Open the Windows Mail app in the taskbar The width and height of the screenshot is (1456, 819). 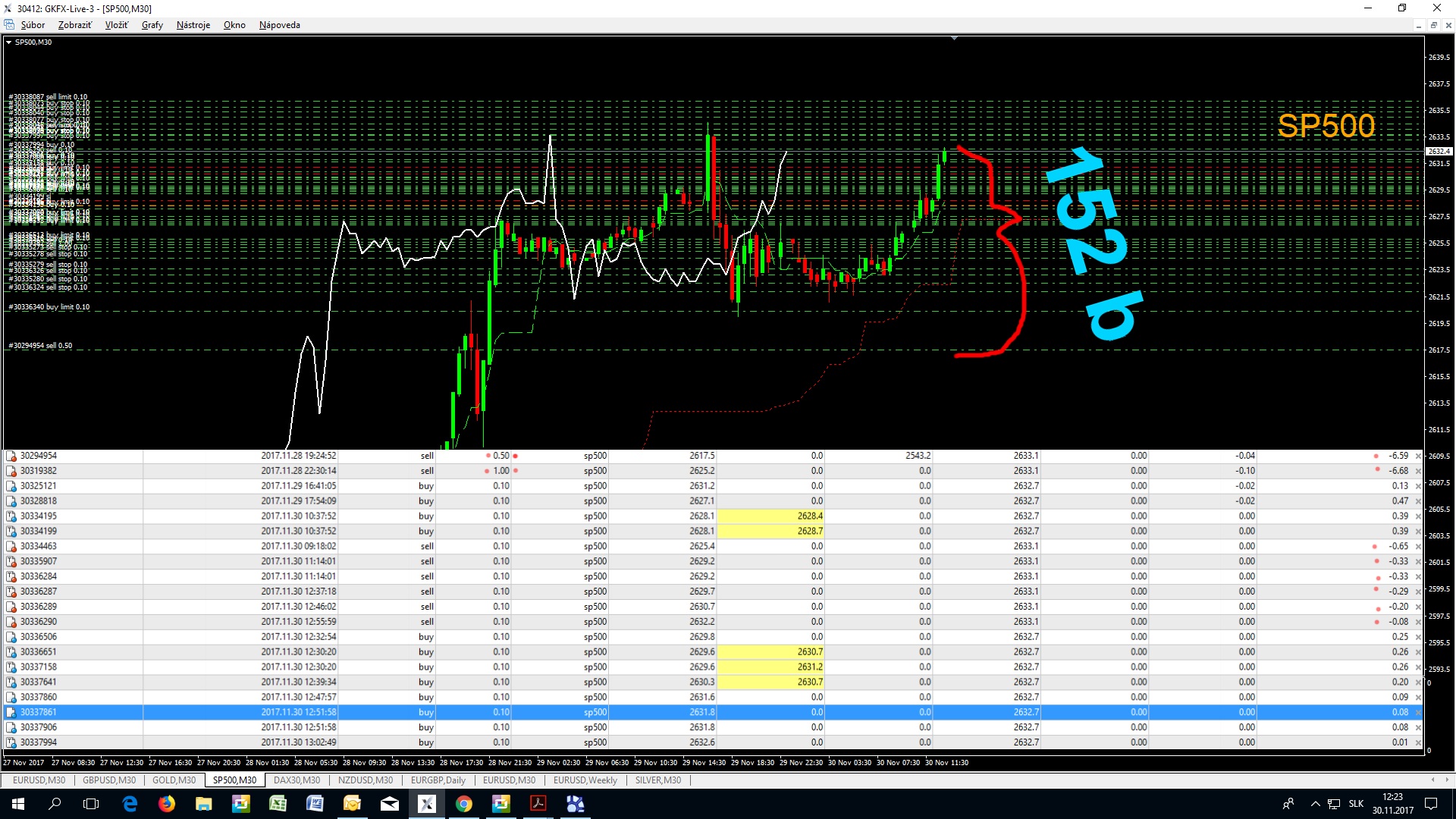pos(390,804)
